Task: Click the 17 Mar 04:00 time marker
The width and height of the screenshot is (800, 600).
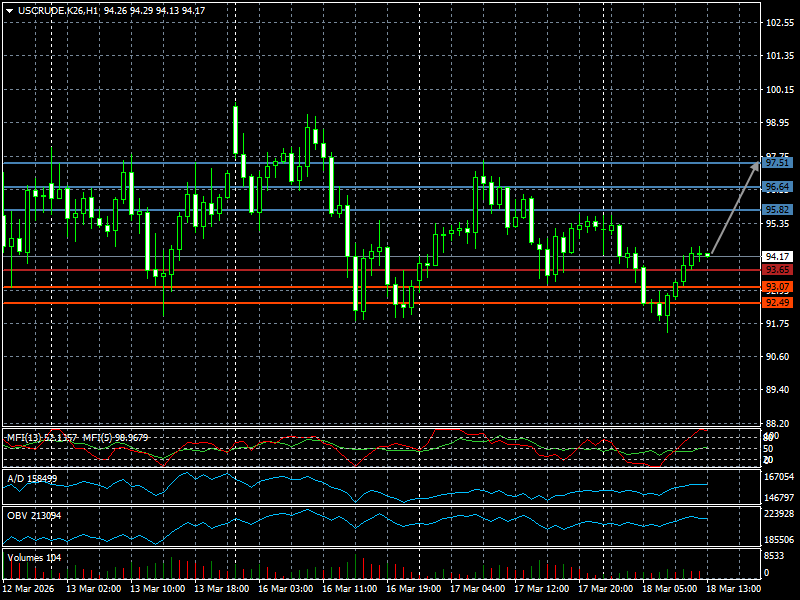Action: 477,589
